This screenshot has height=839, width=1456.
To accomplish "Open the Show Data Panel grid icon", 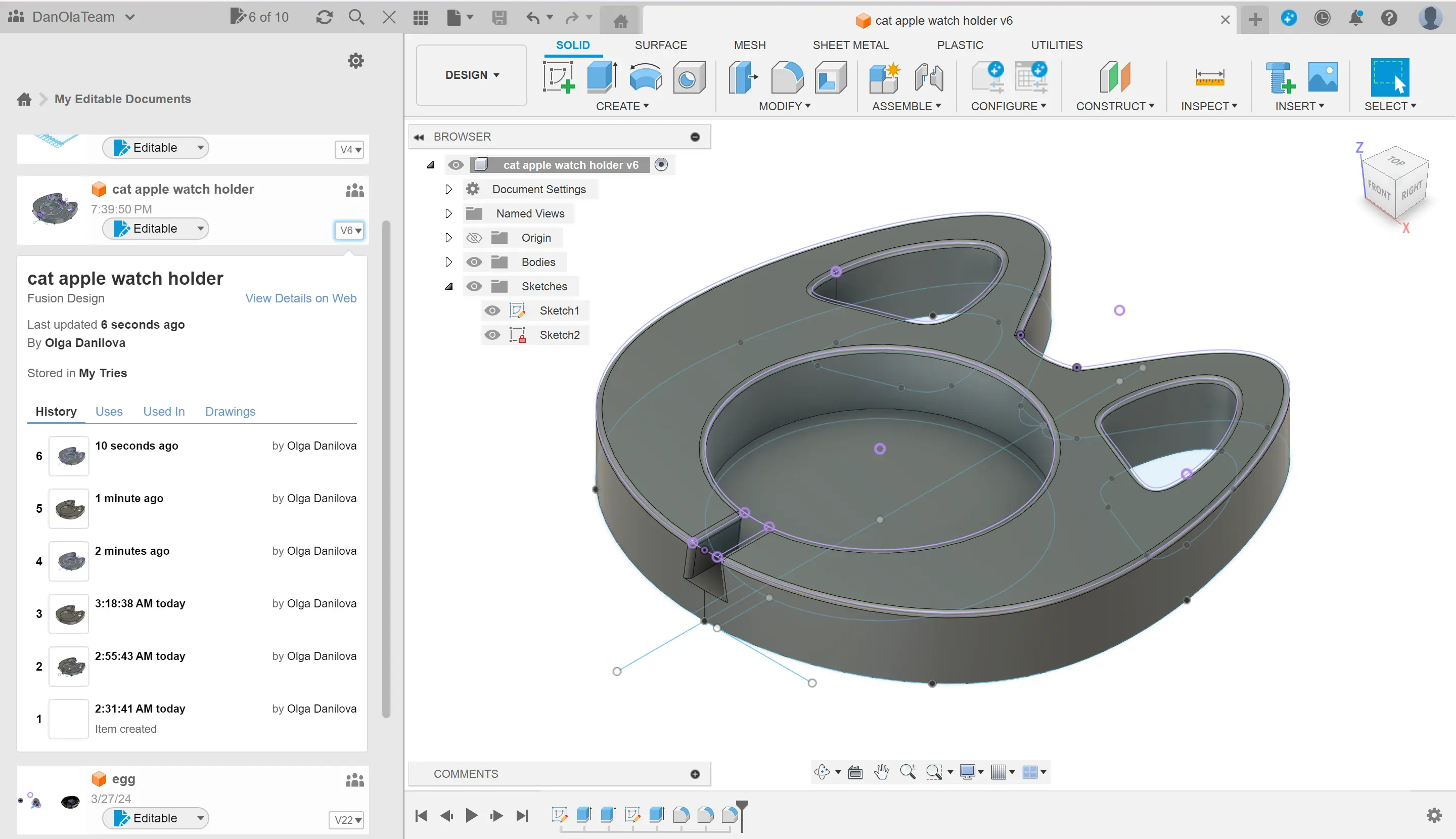I will (421, 17).
